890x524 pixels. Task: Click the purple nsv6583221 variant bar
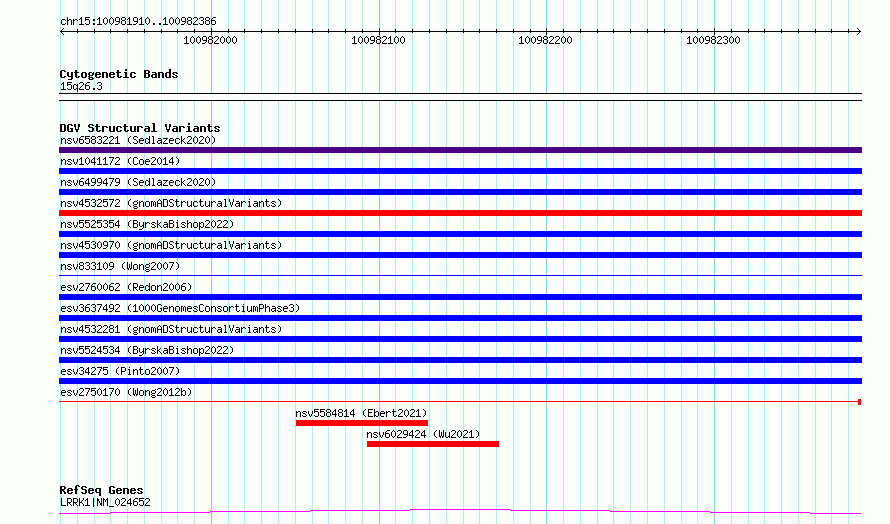click(460, 150)
